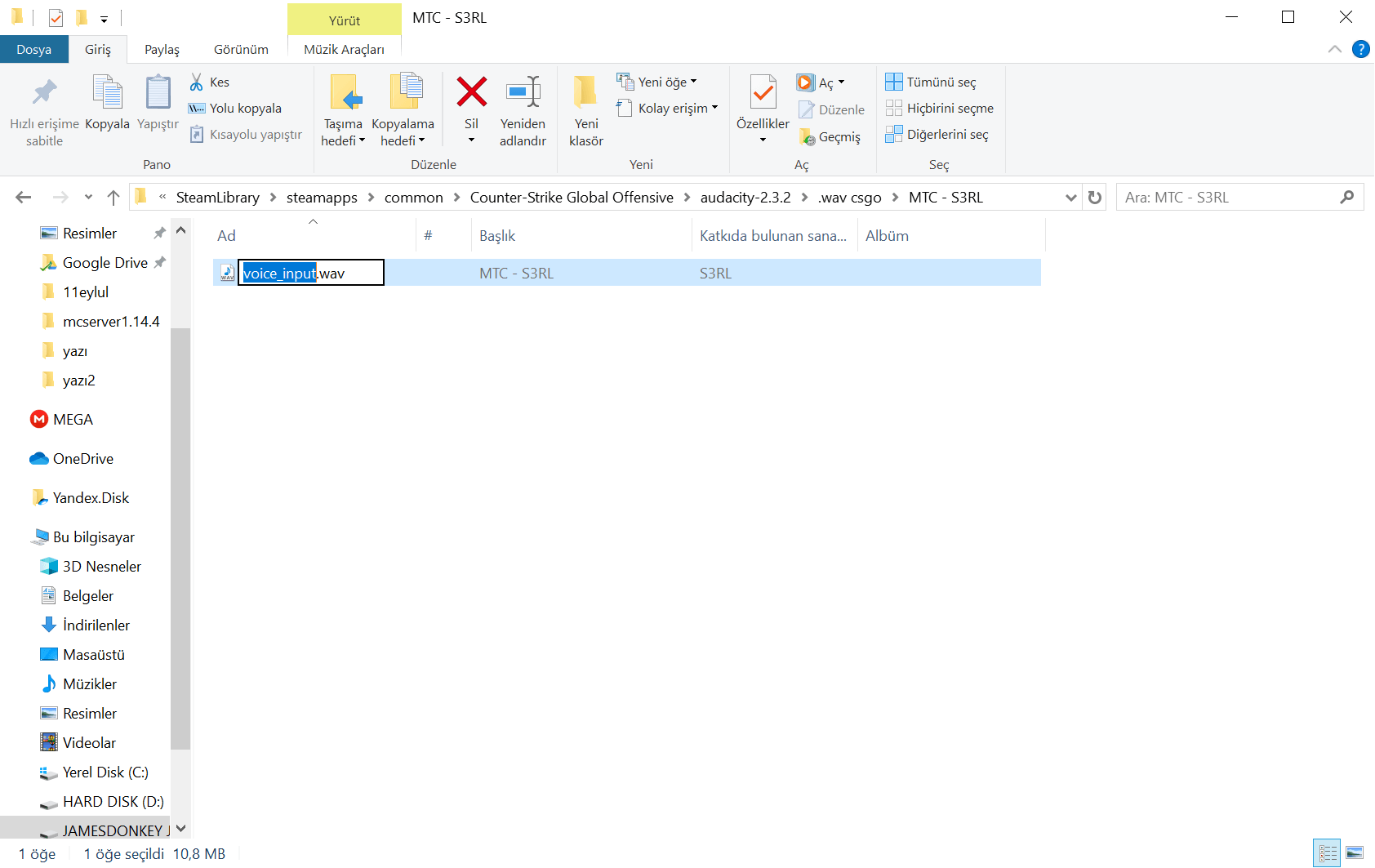Select İndirilenler in the navigation pane
The width and height of the screenshot is (1375, 868).
point(96,625)
